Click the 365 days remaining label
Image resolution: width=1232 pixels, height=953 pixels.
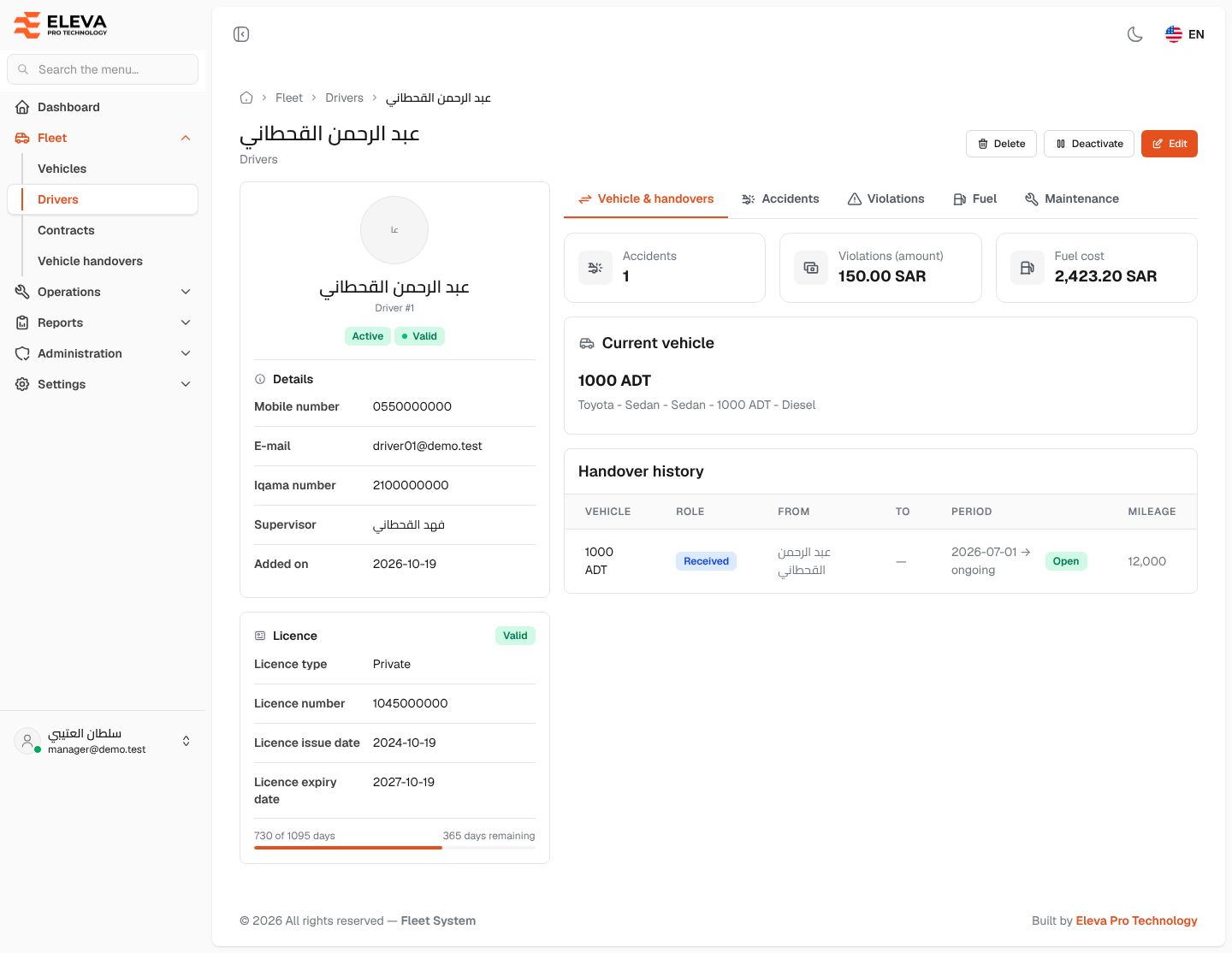489,836
